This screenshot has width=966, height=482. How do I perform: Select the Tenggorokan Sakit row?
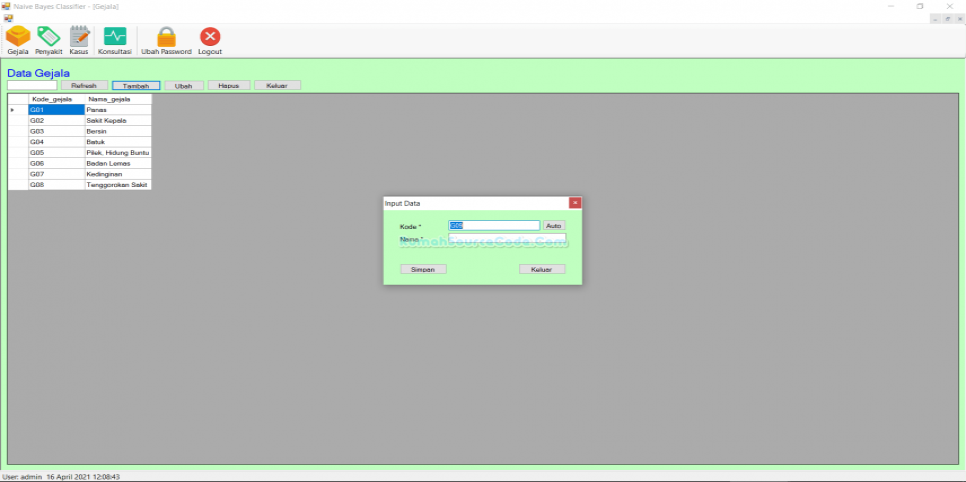coord(117,185)
